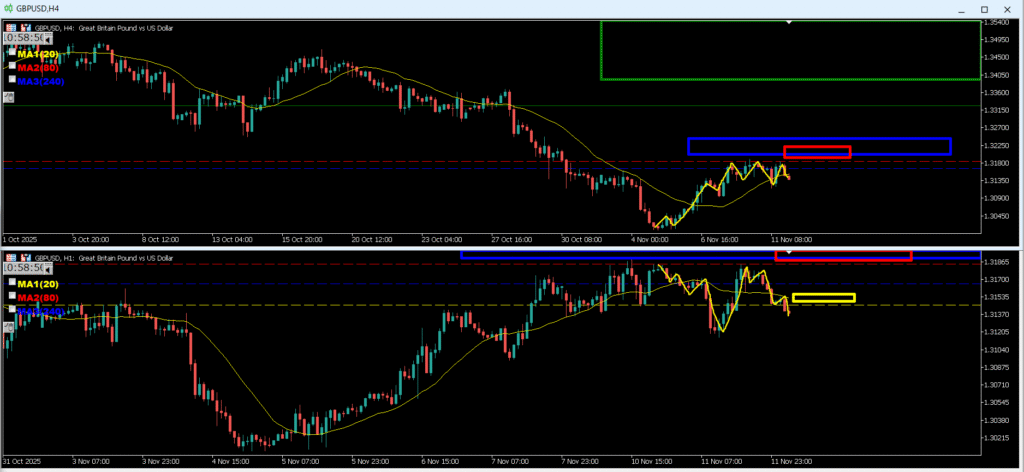Screen dimensions: 1024x472
Task: Select the chart shift triangle on H1 chart
Action: click(789, 252)
